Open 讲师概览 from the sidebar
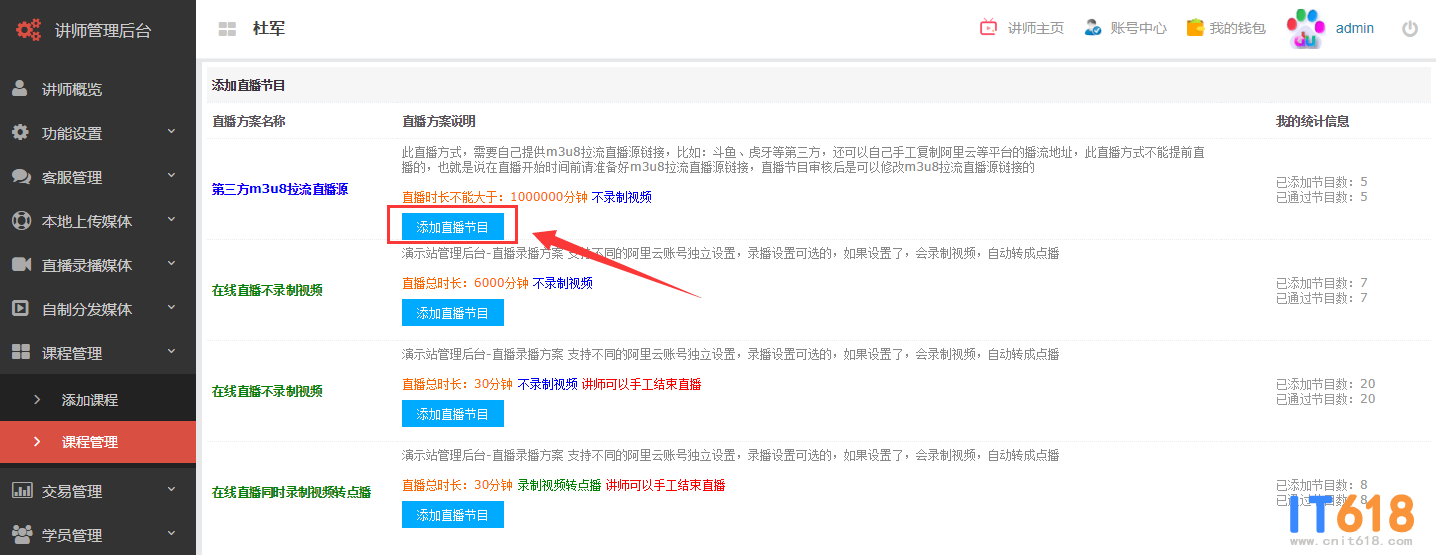 click(72, 89)
